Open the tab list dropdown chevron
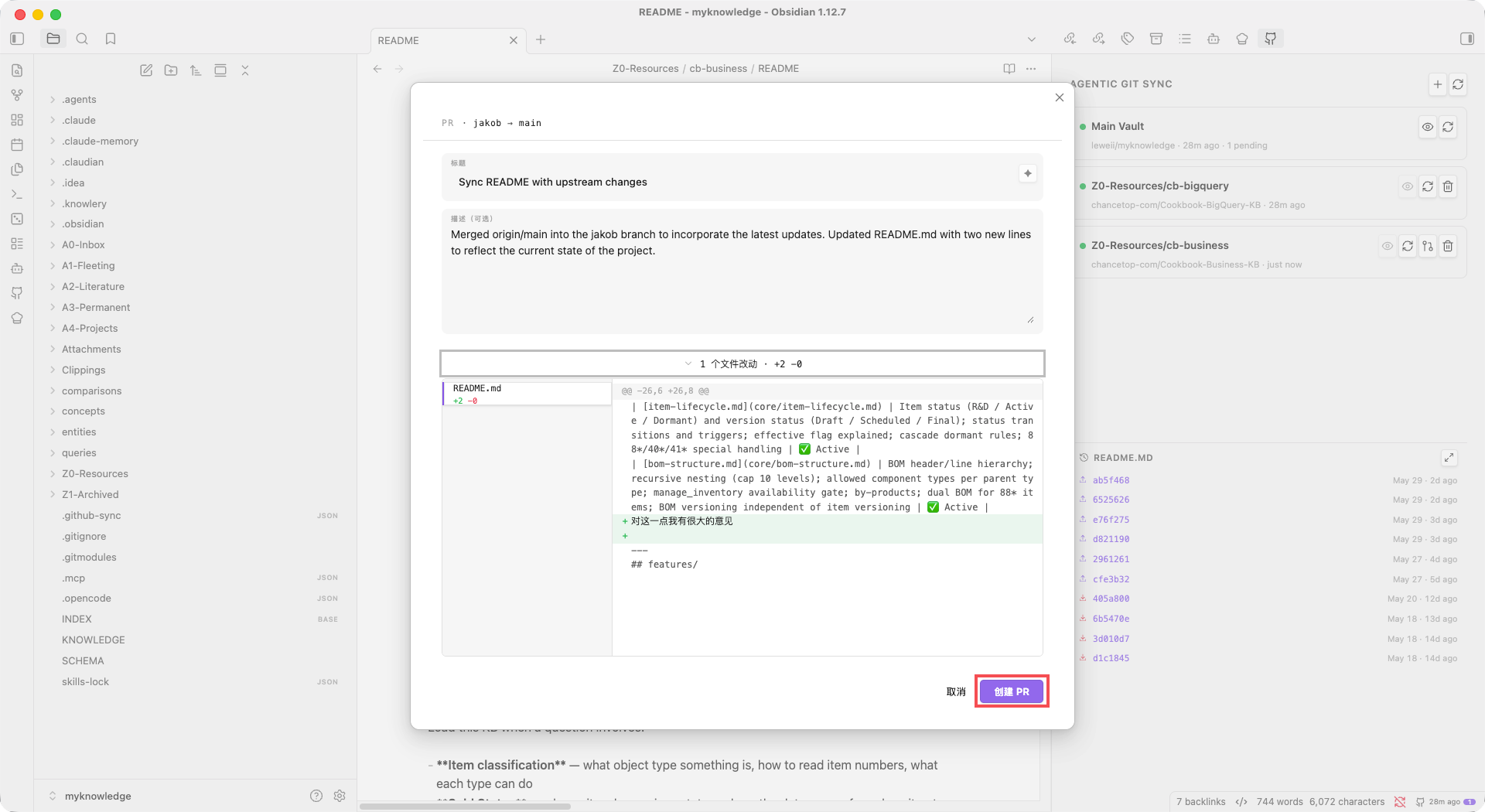The width and height of the screenshot is (1485, 812). (1031, 39)
